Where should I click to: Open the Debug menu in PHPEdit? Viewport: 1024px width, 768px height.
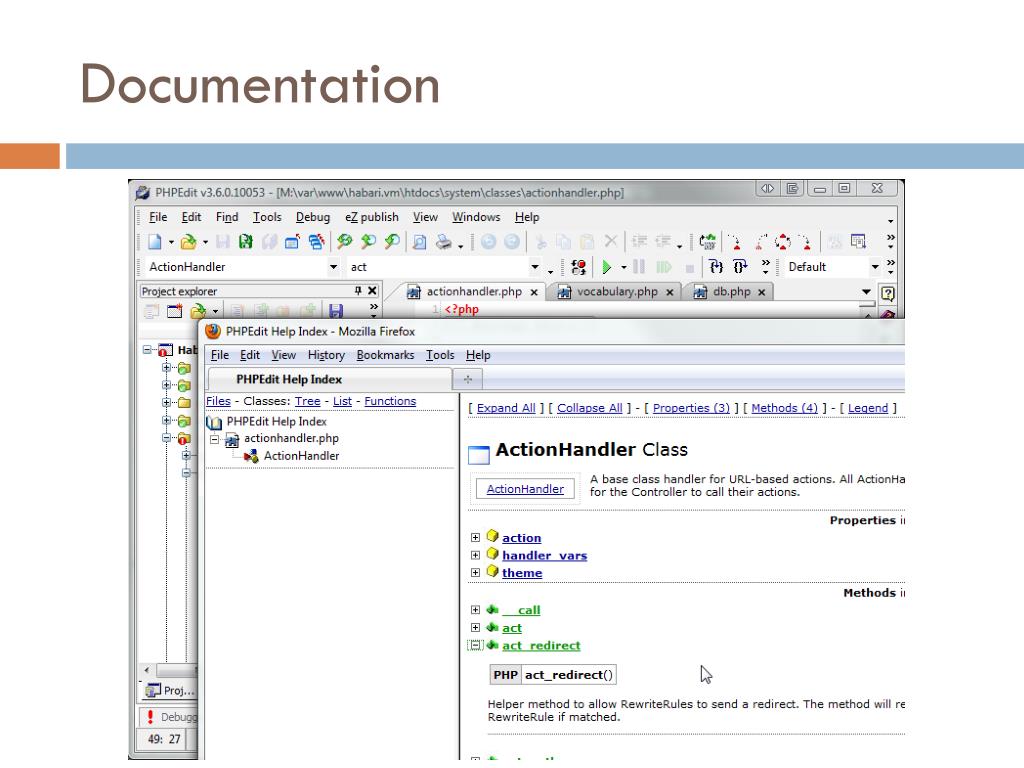[x=313, y=217]
